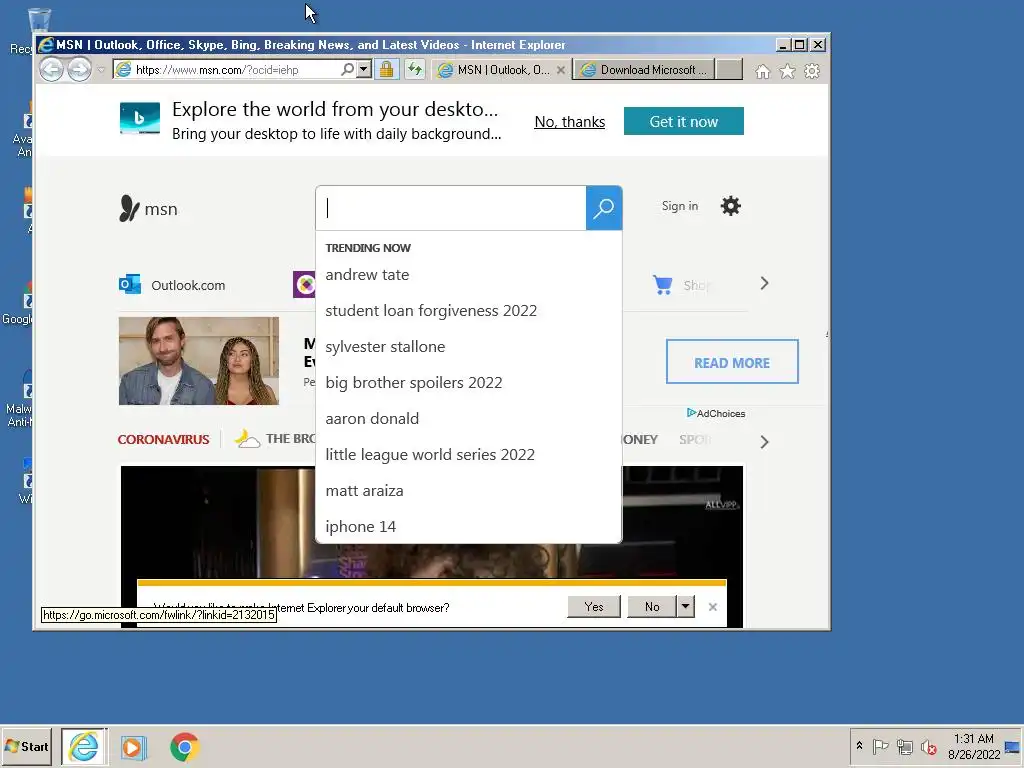The height and width of the screenshot is (768, 1024).
Task: Select suggestion student loan forgiveness 2022
Action: tap(431, 311)
